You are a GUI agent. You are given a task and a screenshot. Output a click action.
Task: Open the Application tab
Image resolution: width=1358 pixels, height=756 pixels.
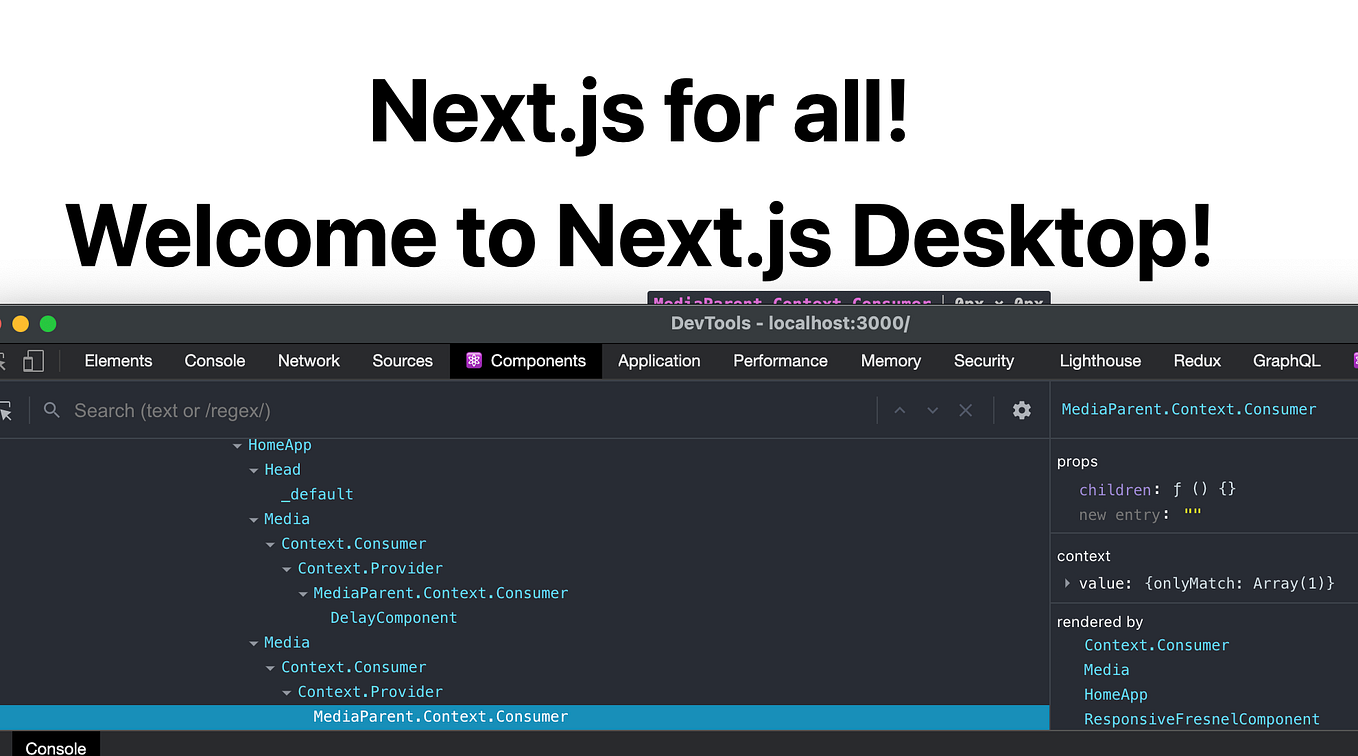coord(659,361)
